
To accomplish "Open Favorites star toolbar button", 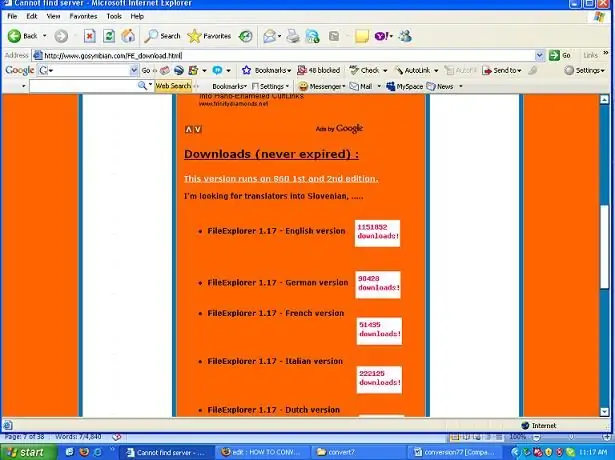I will 209,36.
